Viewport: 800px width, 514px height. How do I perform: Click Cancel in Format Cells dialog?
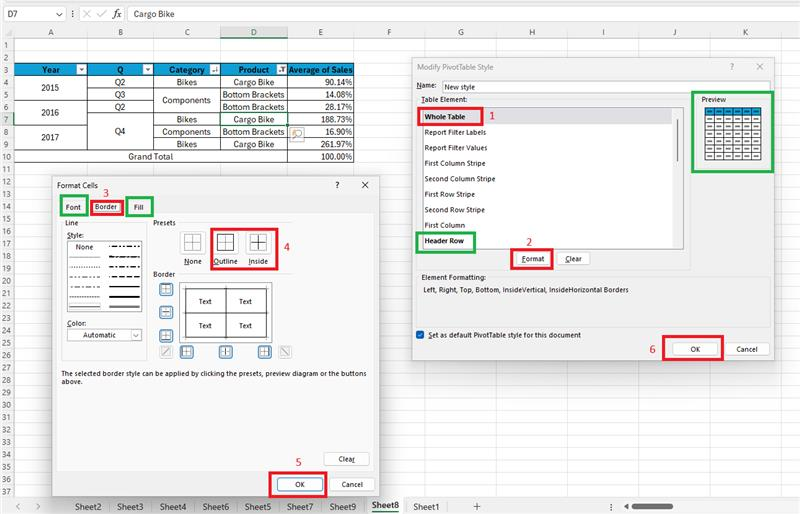352,484
